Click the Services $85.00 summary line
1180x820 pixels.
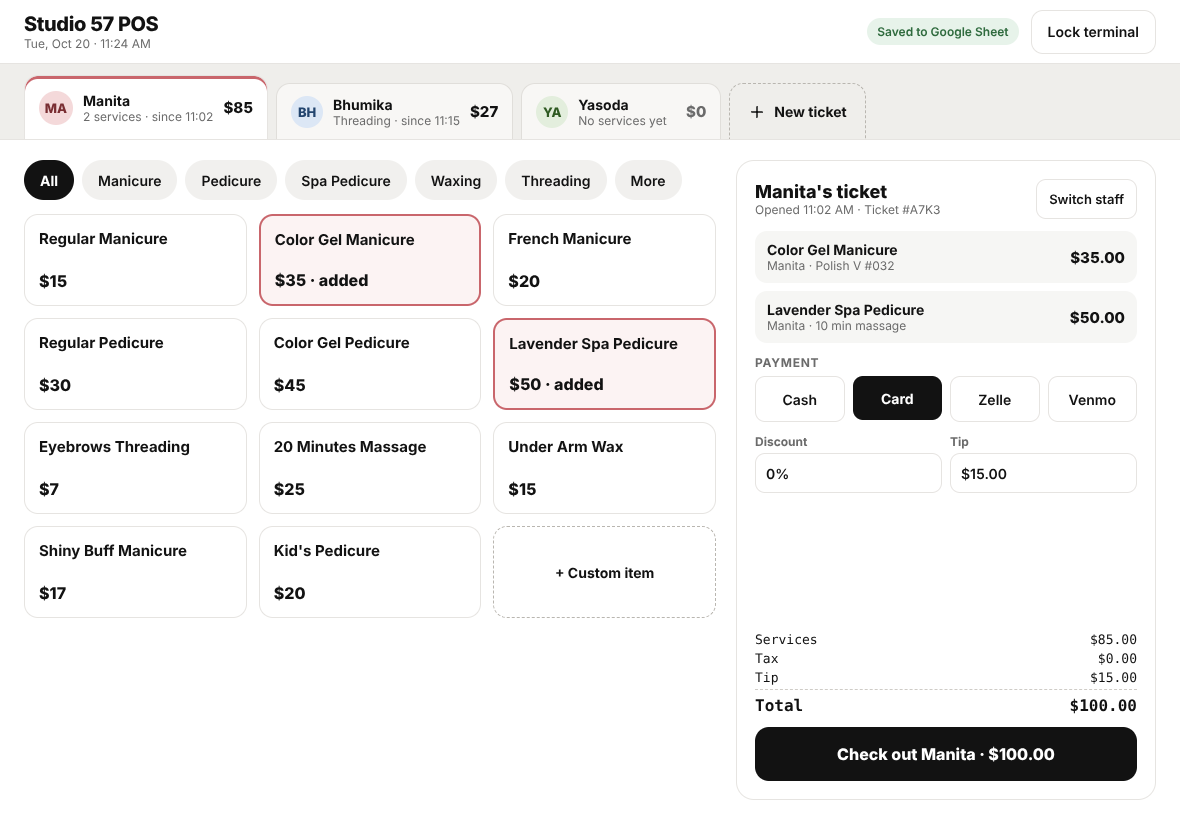pos(945,639)
